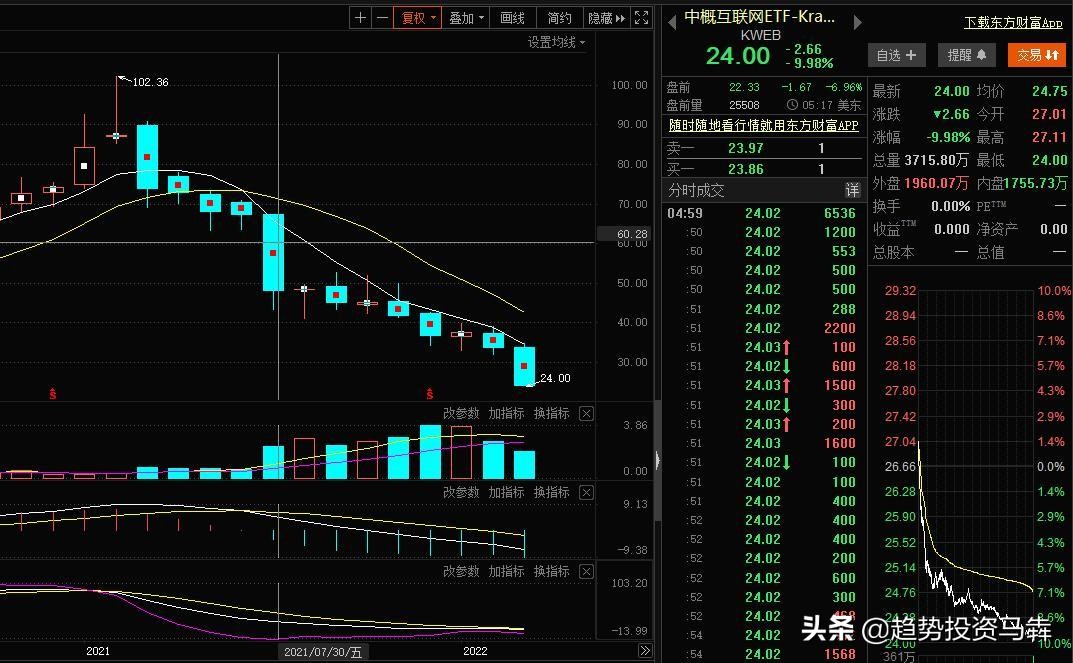Click the red S marker near 2021
Screen dimensions: 1073x663
click(x=53, y=394)
